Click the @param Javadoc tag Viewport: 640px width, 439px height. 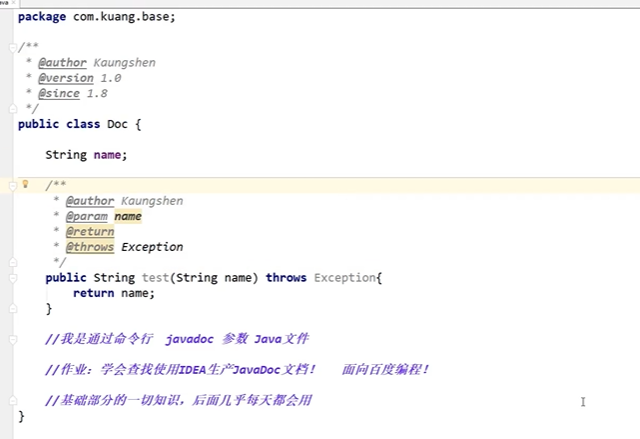[87, 216]
